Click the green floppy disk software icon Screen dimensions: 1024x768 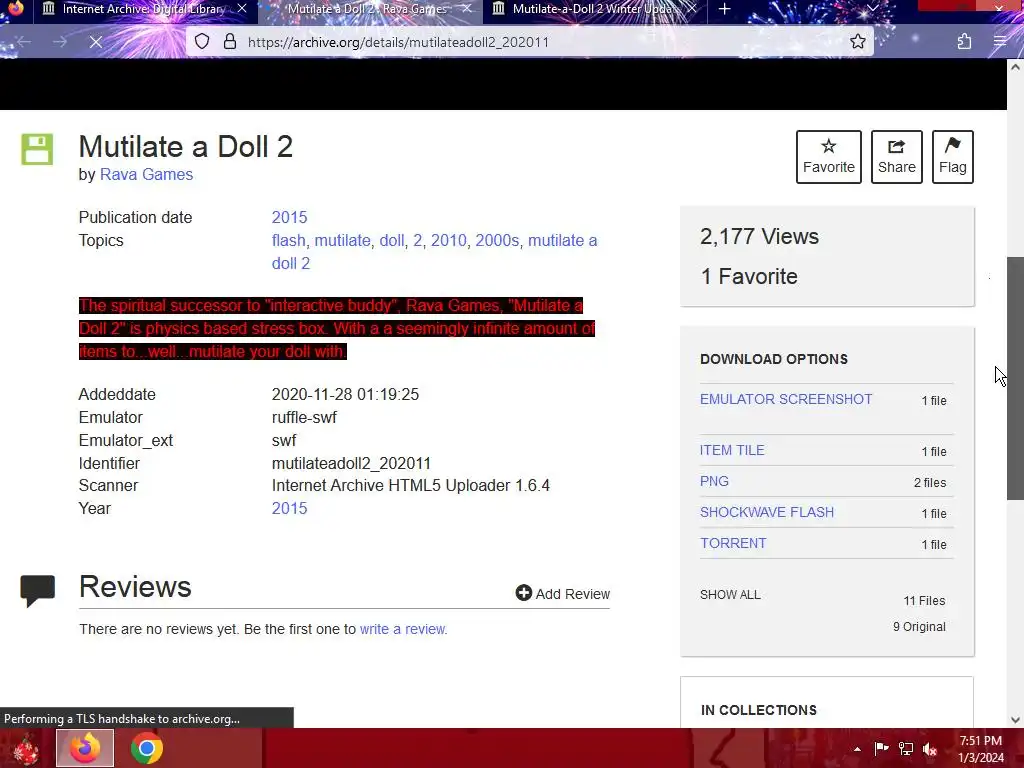click(x=37, y=150)
